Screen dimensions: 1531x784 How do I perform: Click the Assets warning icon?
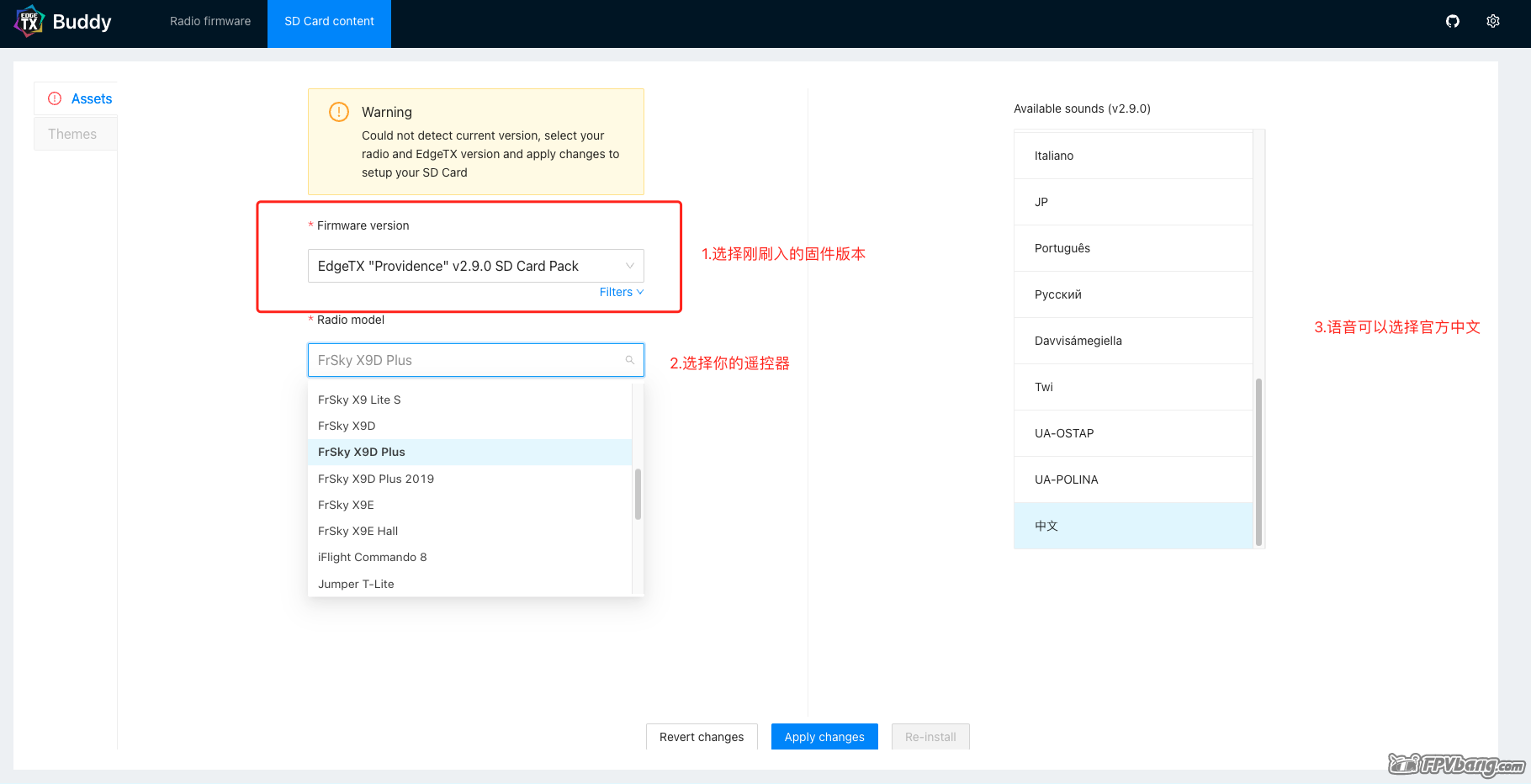pyautogui.click(x=55, y=98)
